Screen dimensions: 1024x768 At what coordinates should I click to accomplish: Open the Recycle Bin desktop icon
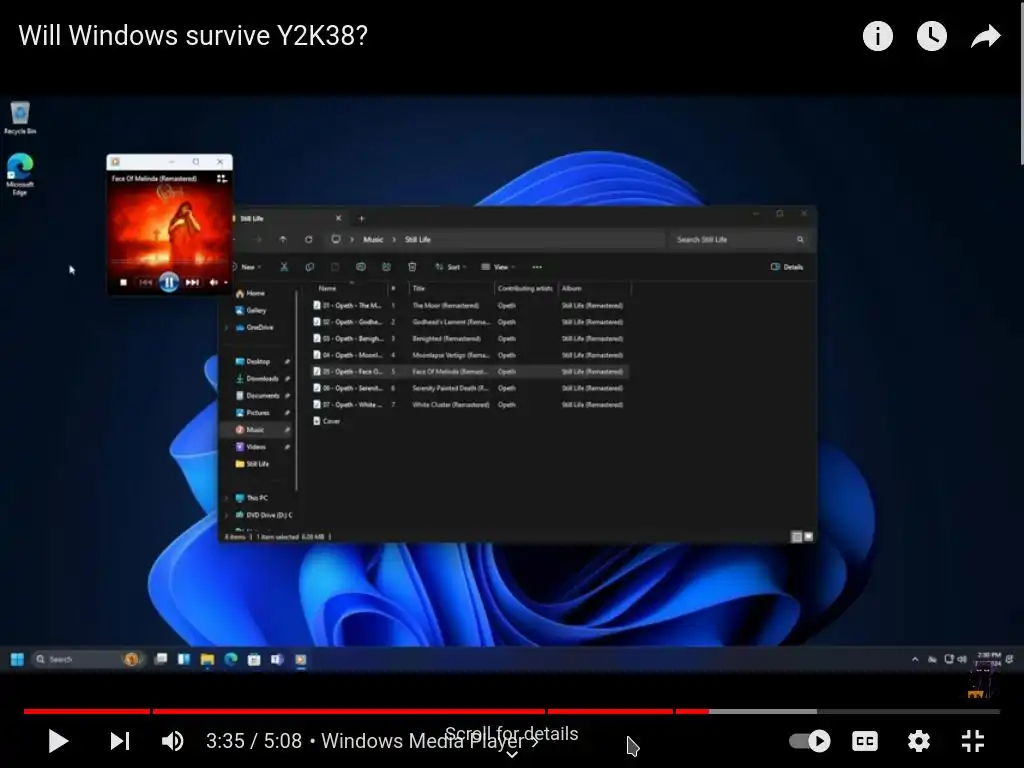(x=20, y=118)
